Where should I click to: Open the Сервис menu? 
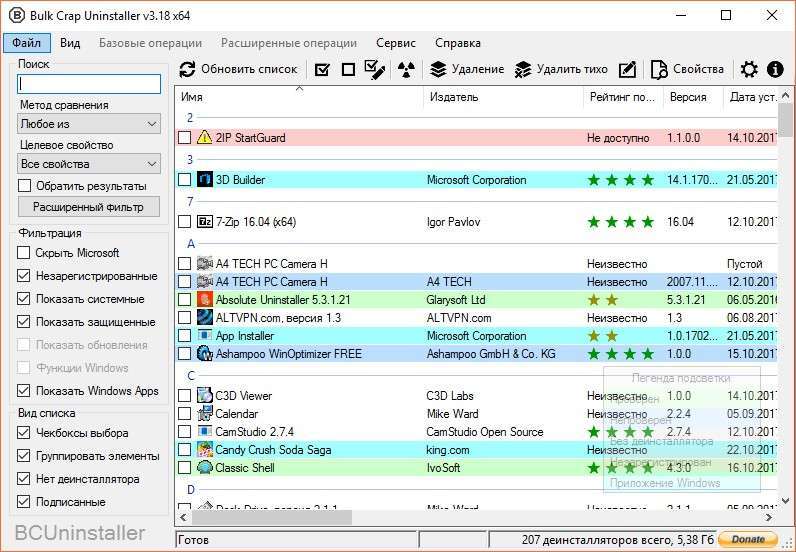point(396,43)
